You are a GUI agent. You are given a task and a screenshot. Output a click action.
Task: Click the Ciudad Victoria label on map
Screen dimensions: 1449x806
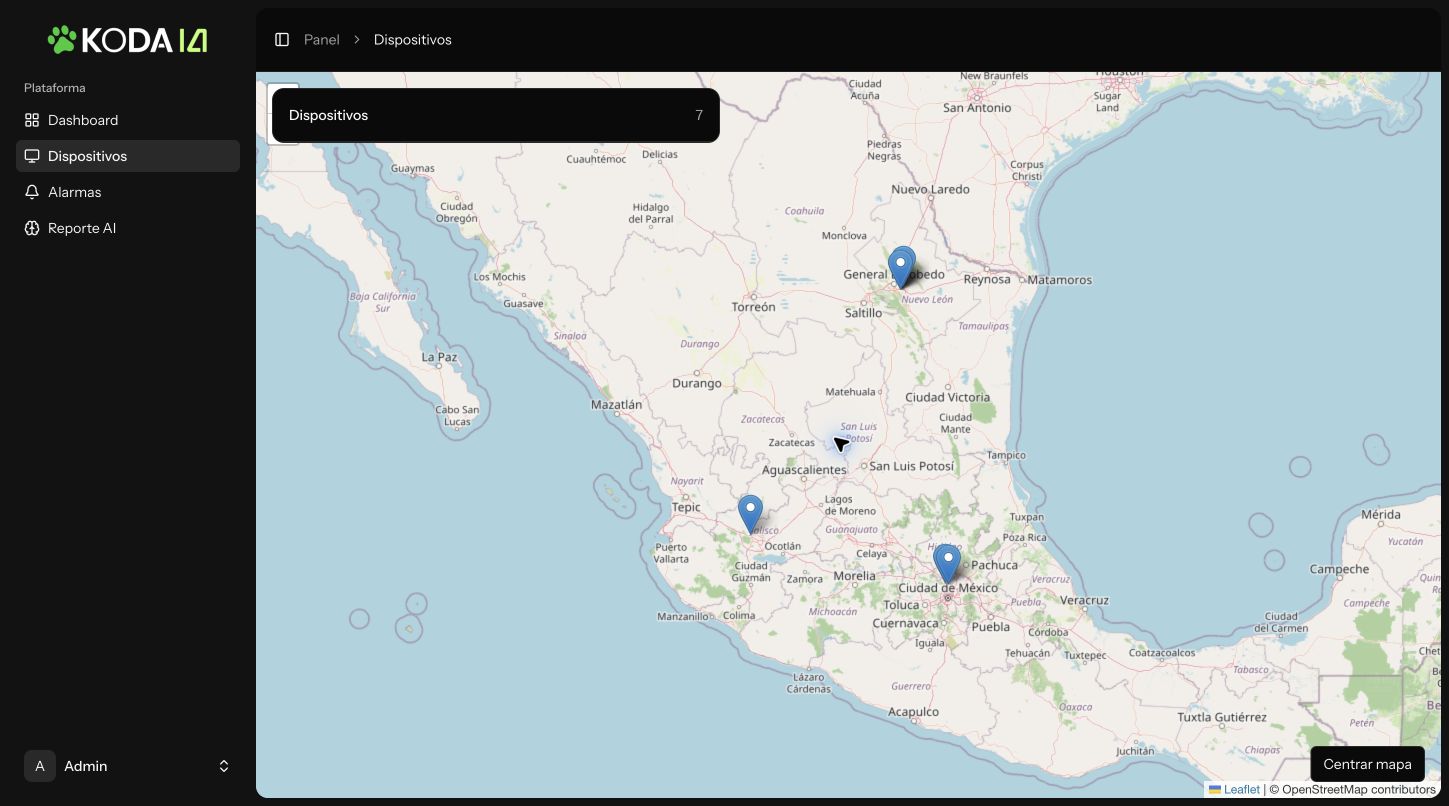948,397
